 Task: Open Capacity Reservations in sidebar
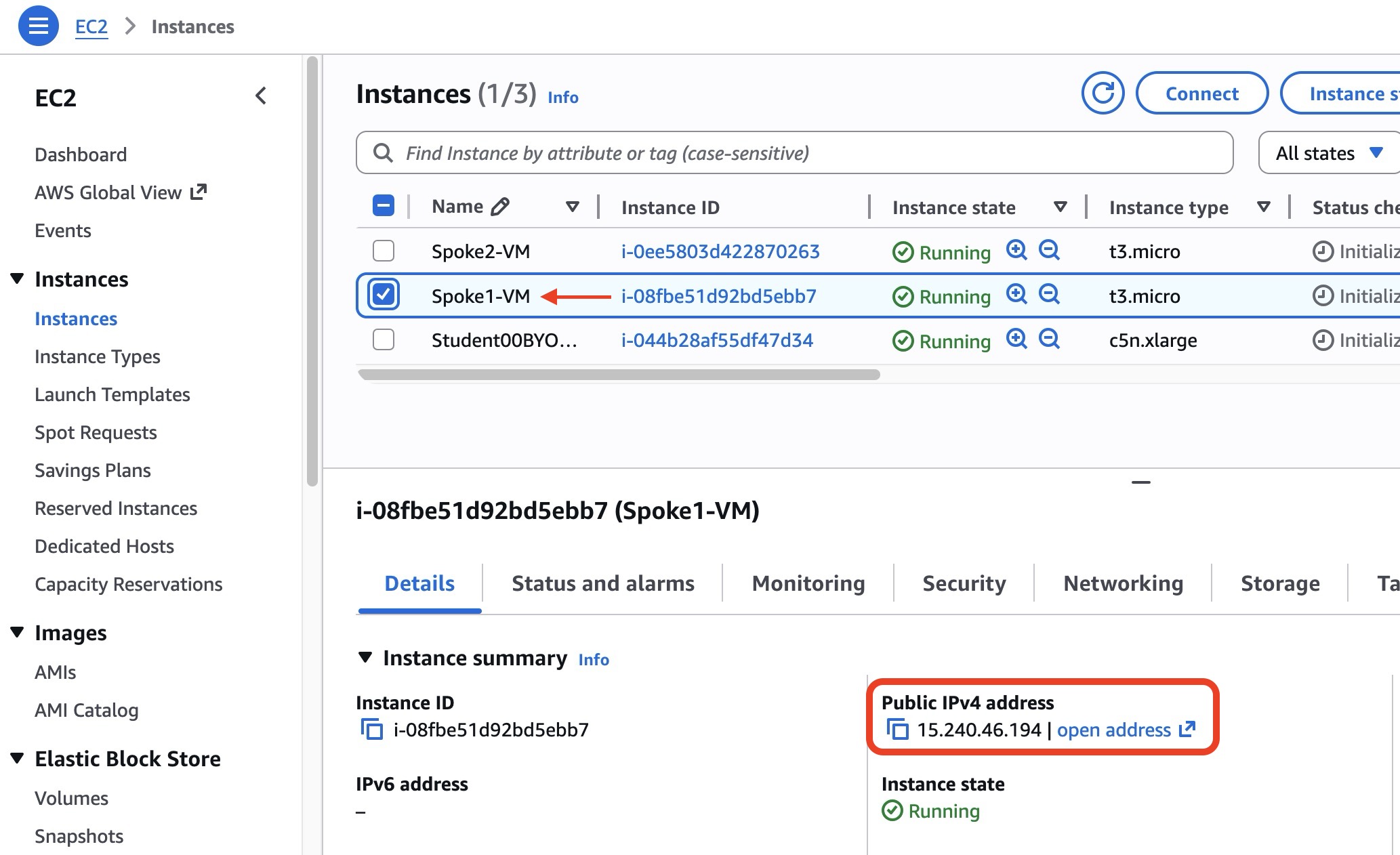click(129, 584)
